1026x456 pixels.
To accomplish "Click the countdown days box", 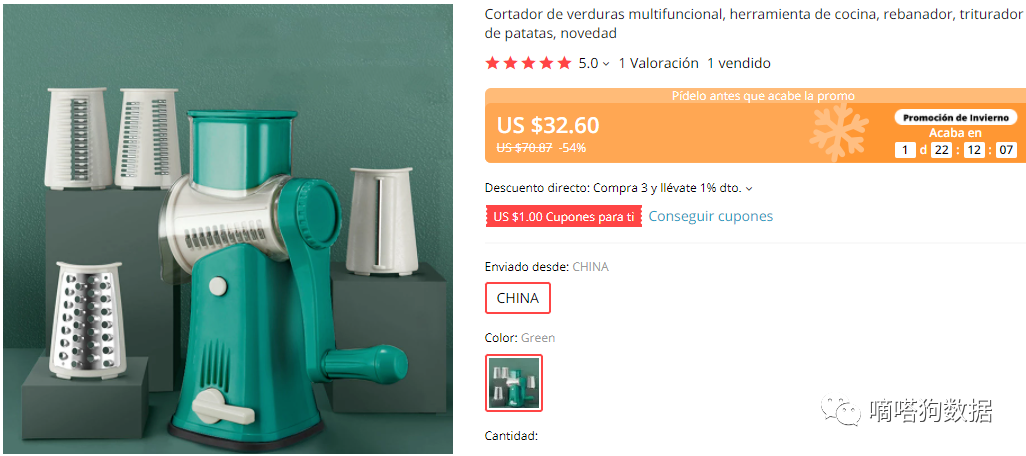I will (x=905, y=150).
